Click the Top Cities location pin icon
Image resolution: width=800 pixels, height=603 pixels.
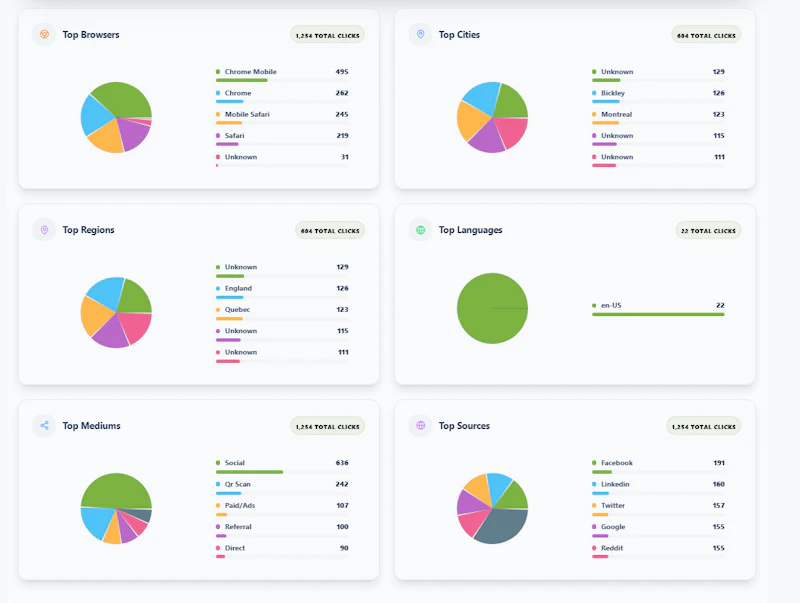[x=420, y=35]
